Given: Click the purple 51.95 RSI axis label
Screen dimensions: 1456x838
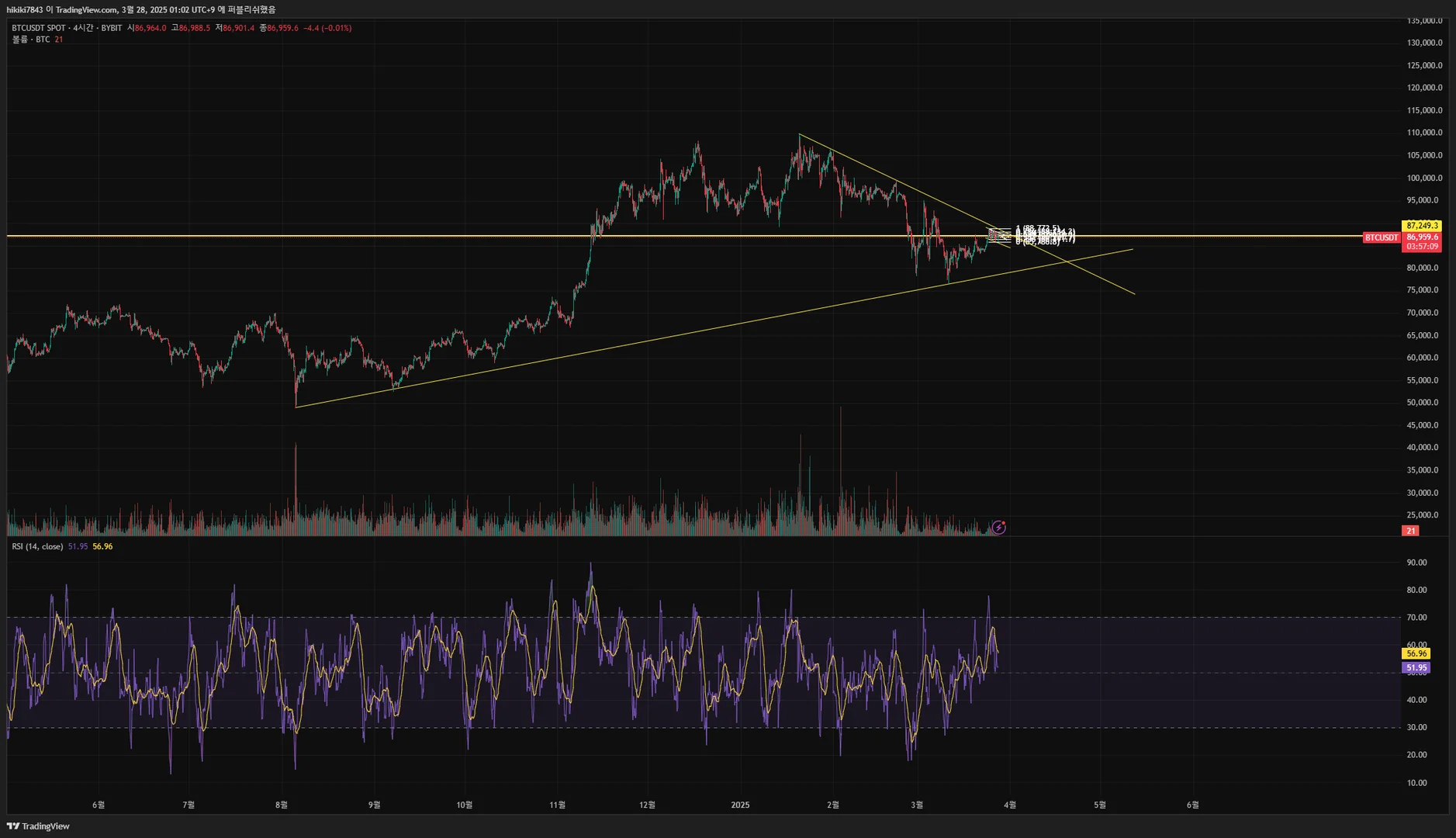Looking at the screenshot, I should 1416,667.
